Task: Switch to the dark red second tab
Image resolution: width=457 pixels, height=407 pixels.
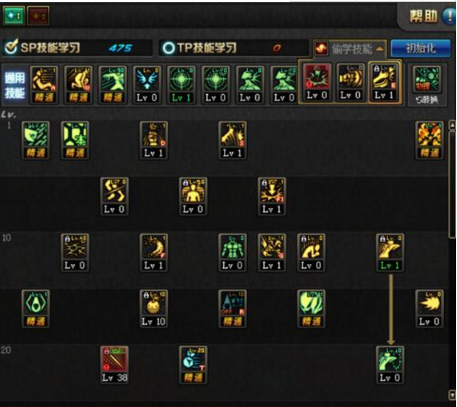Action: click(x=39, y=16)
